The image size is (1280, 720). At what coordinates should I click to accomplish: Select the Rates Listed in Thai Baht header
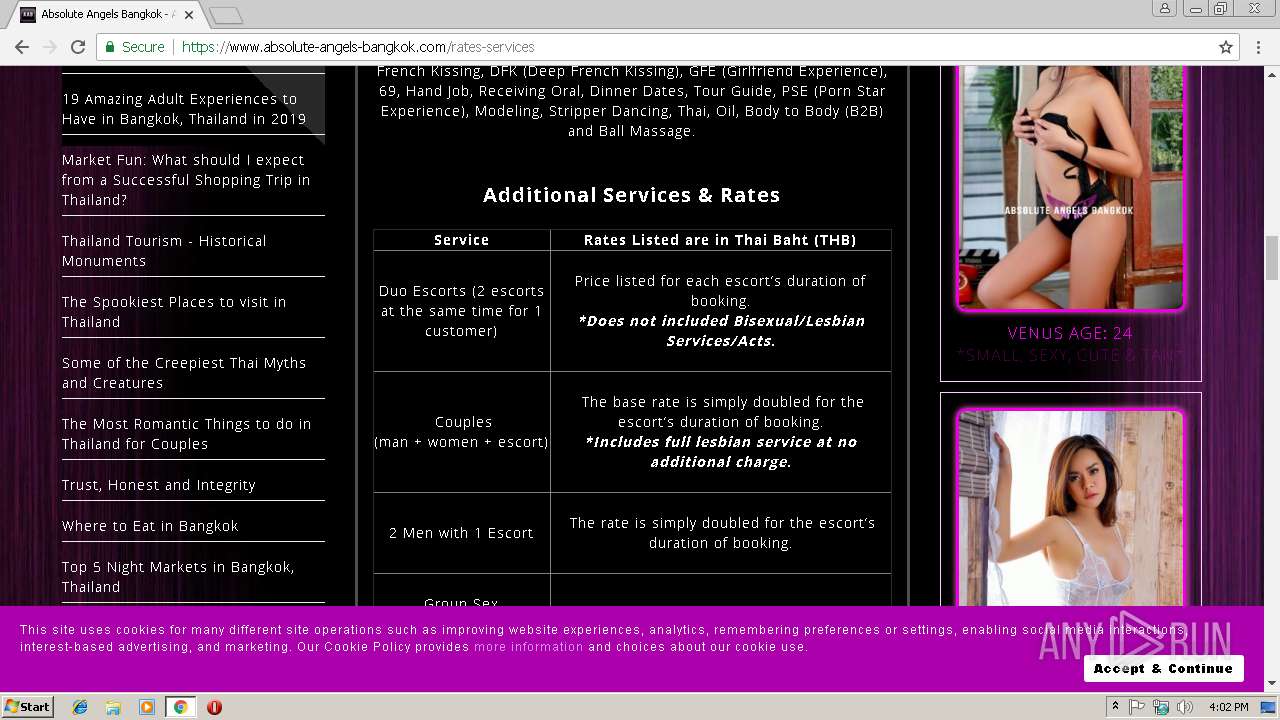pos(720,240)
